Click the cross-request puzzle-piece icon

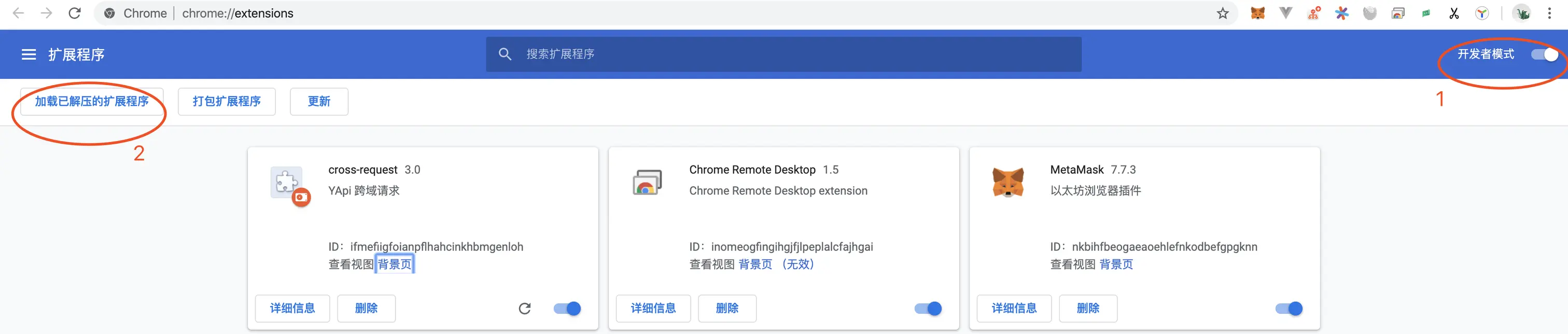point(287,183)
